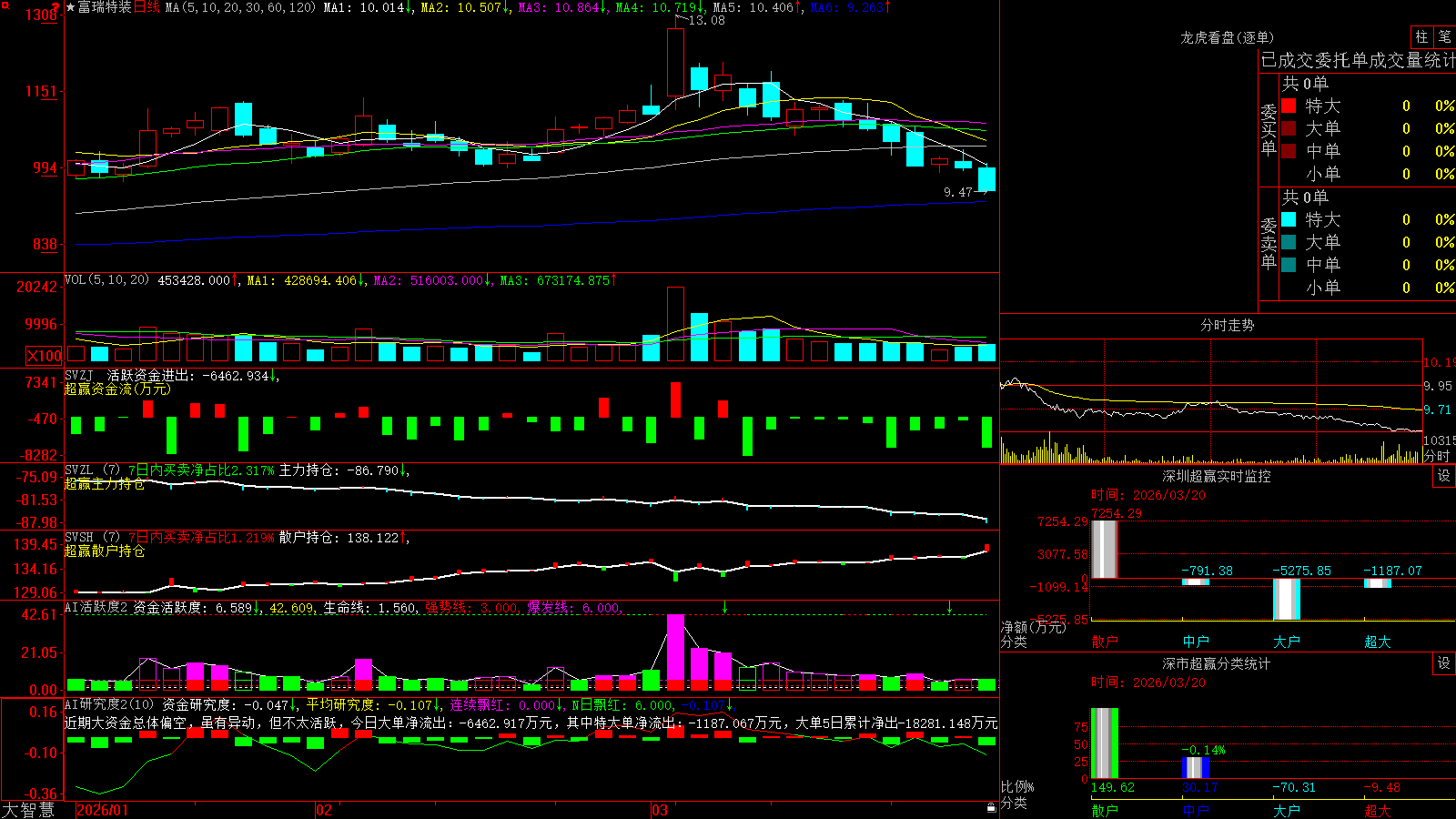Click the 149.62 ratio value for 散户
The image size is (1456, 819).
1113,787
